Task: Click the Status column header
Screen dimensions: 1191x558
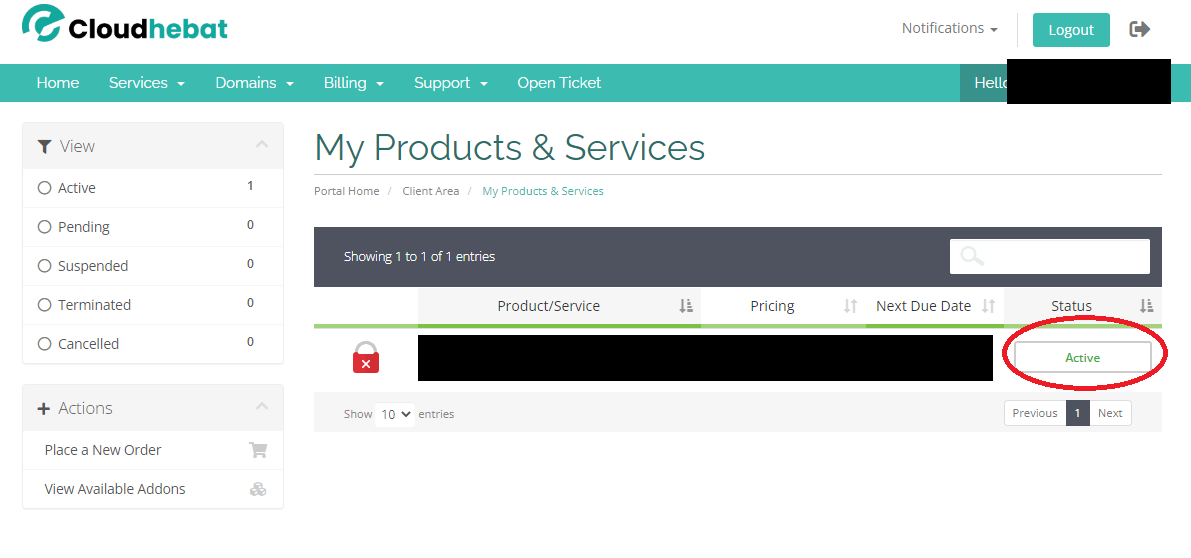Action: pos(1082,306)
